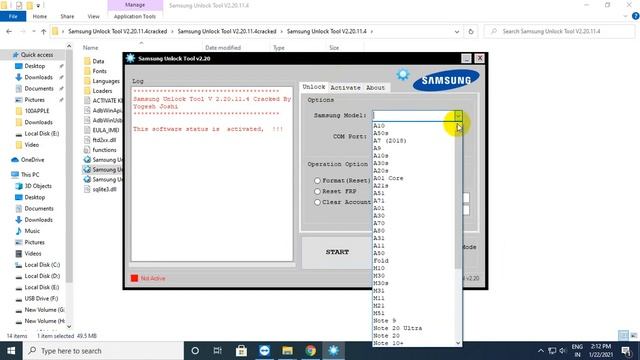Click the Samsung Unlock Tool title bar icon

tap(131, 58)
